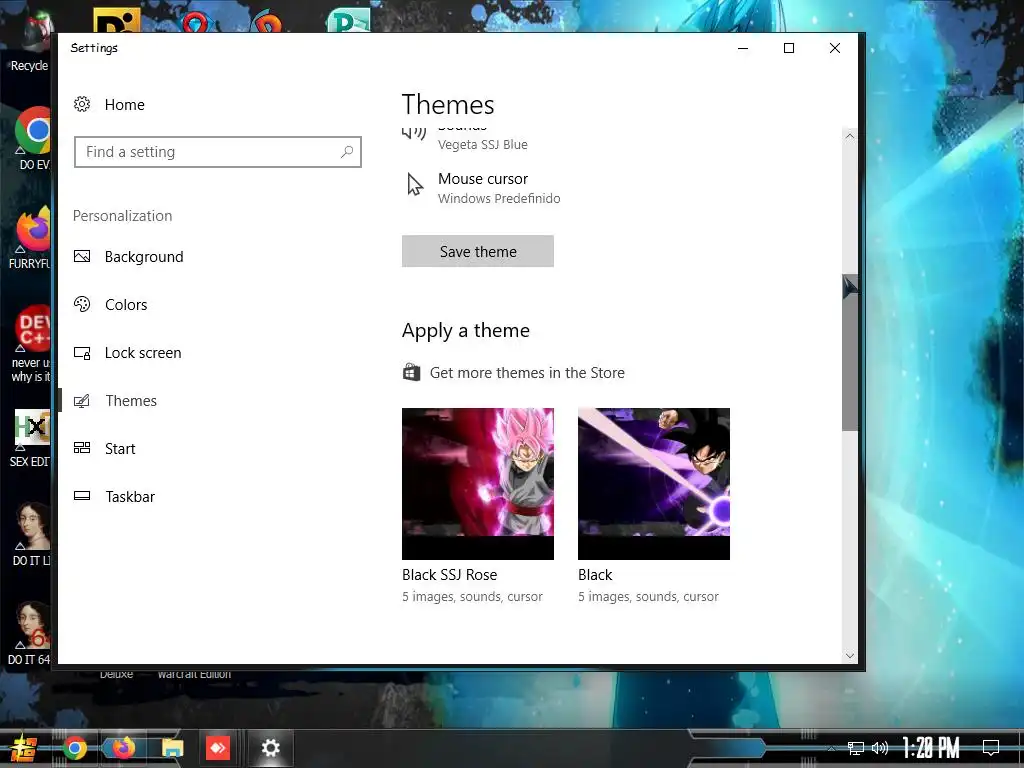Viewport: 1024px width, 768px height.
Task: Open the taskbar Start button
Action: coord(23,748)
